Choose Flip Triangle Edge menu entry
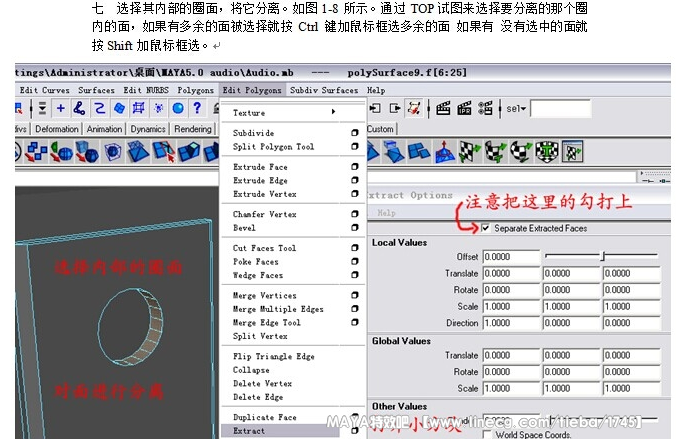676x439 pixels. (273, 356)
